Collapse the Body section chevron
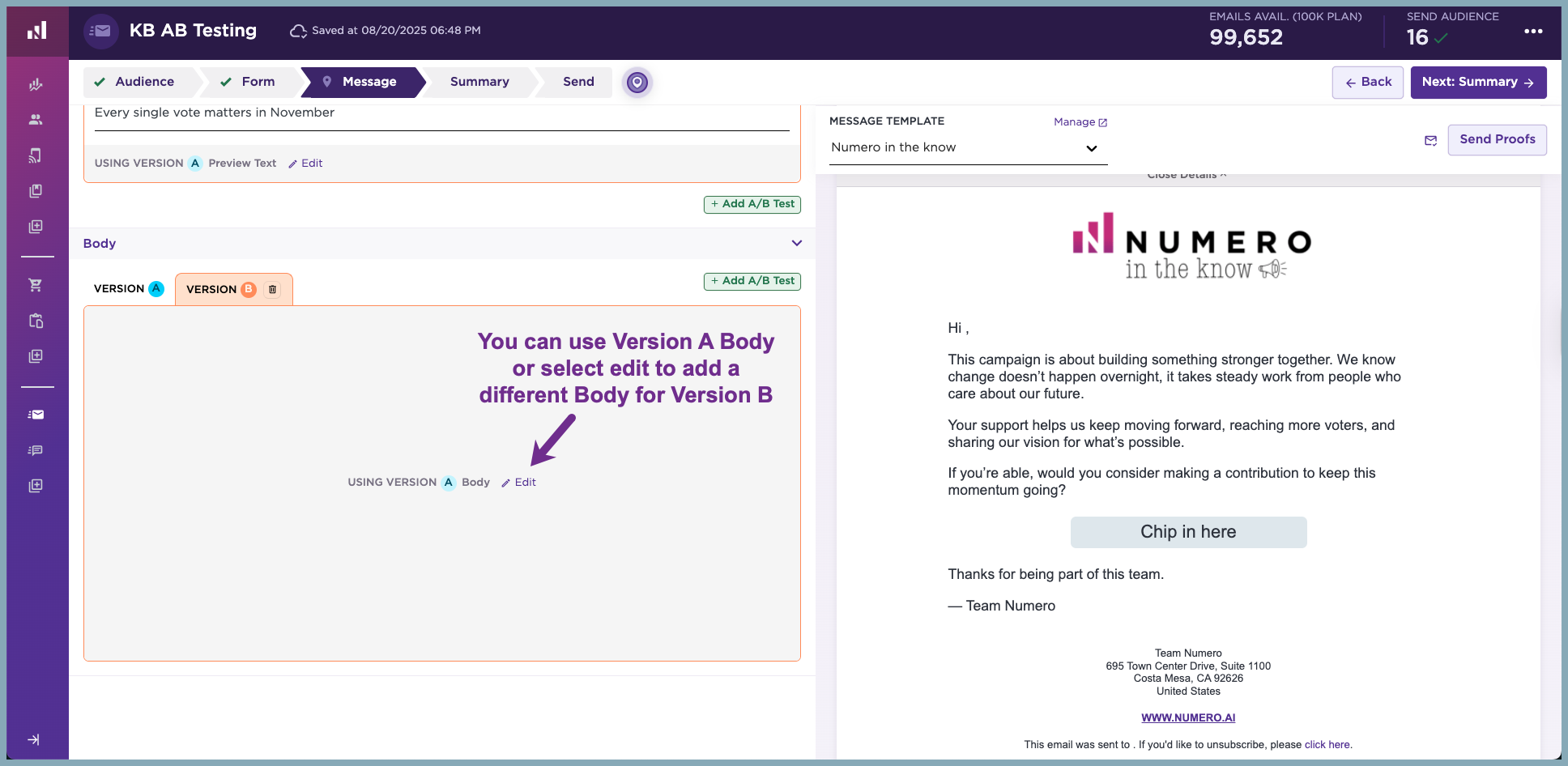 click(797, 243)
